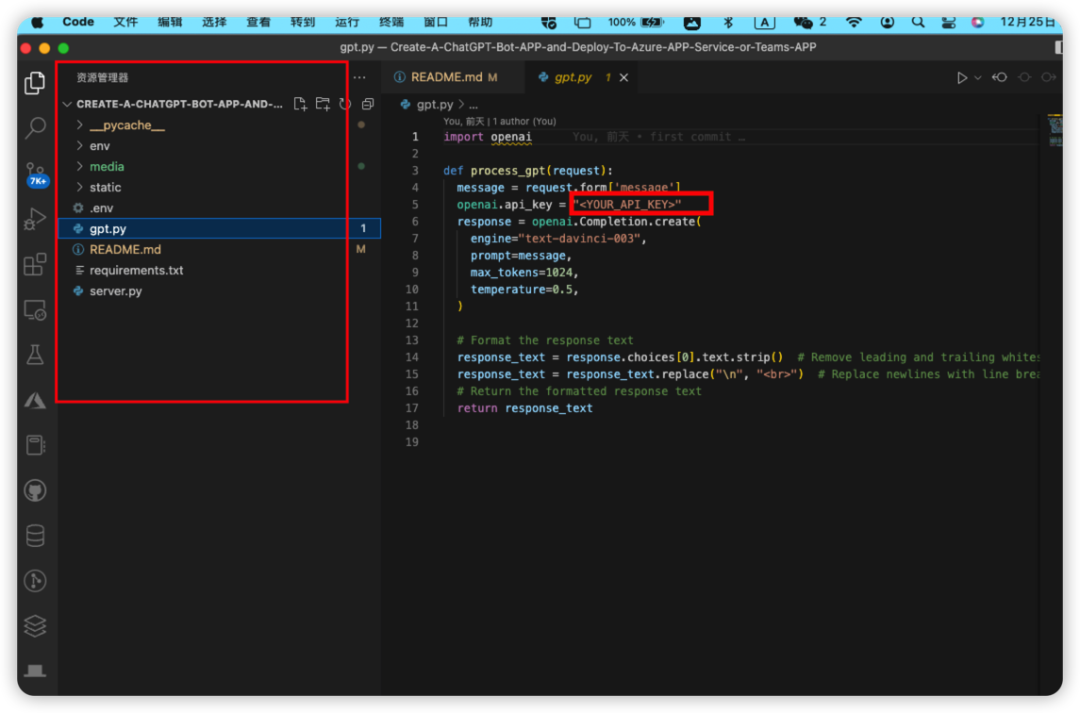This screenshot has width=1080, height=713.
Task: Open the database view in activity bar
Action: pyautogui.click(x=35, y=536)
